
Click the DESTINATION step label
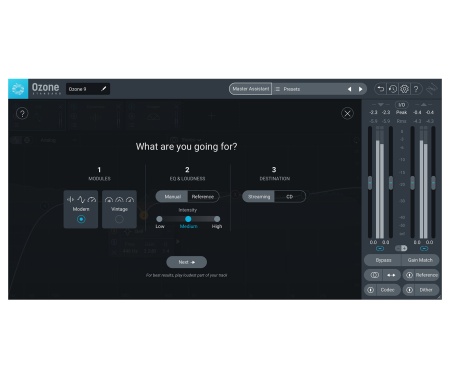click(275, 179)
